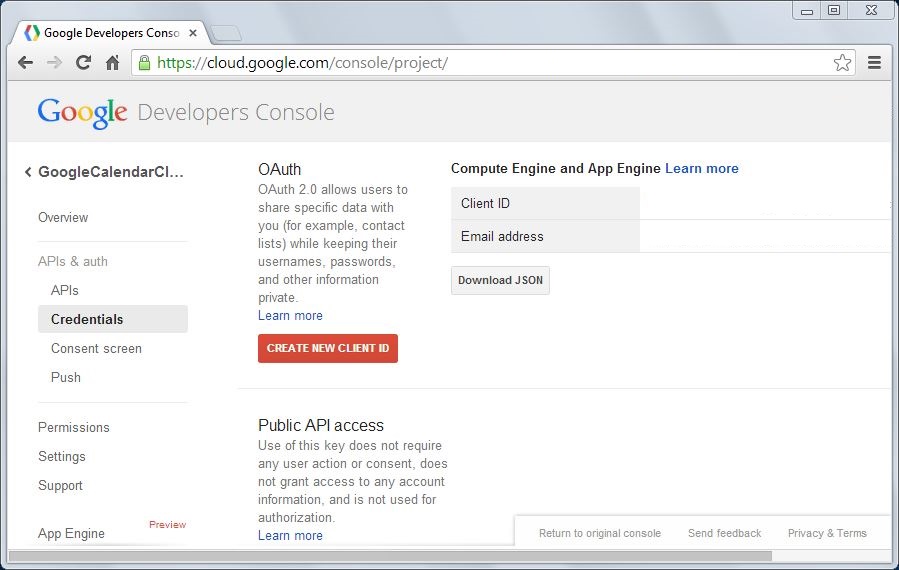
Task: Click Learn more under OAuth description
Action: [290, 315]
